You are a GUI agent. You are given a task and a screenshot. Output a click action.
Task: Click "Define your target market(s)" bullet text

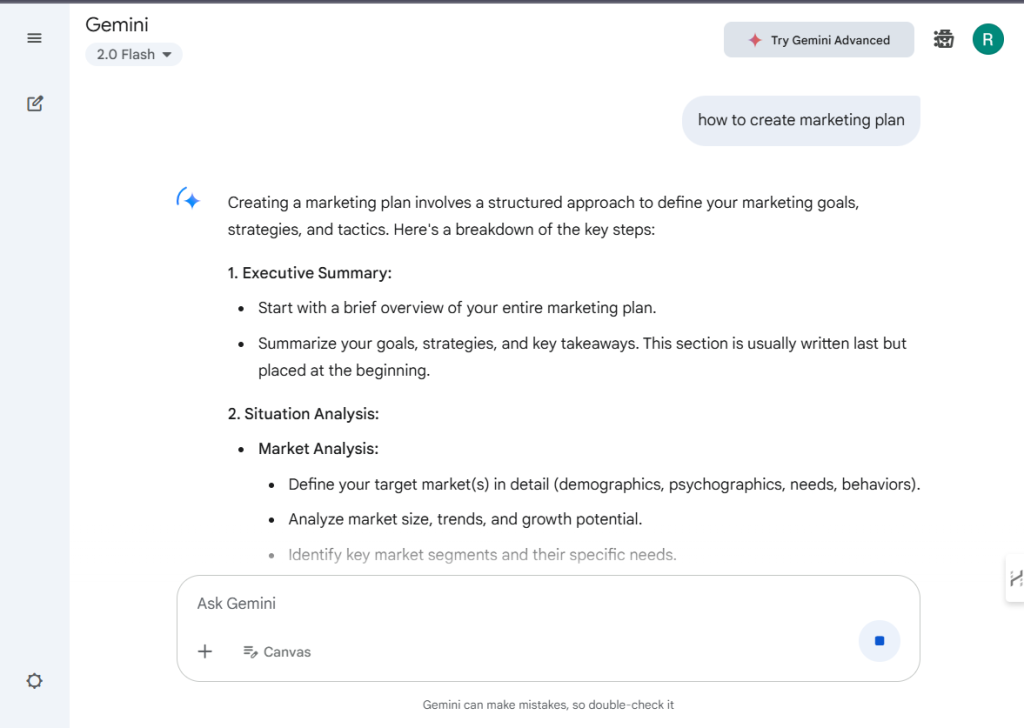click(x=604, y=484)
